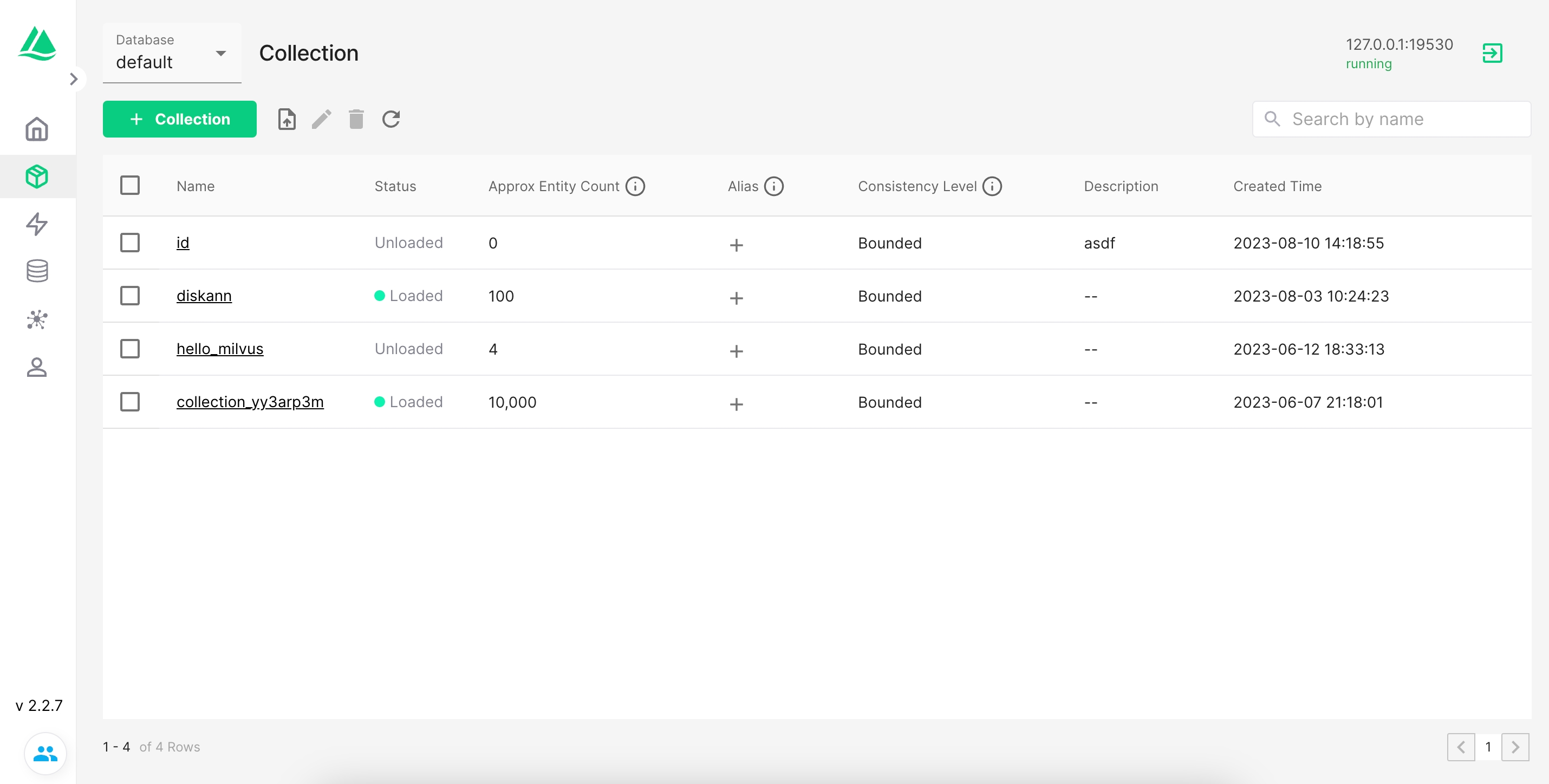Open the system view sidebar icon

(37, 319)
